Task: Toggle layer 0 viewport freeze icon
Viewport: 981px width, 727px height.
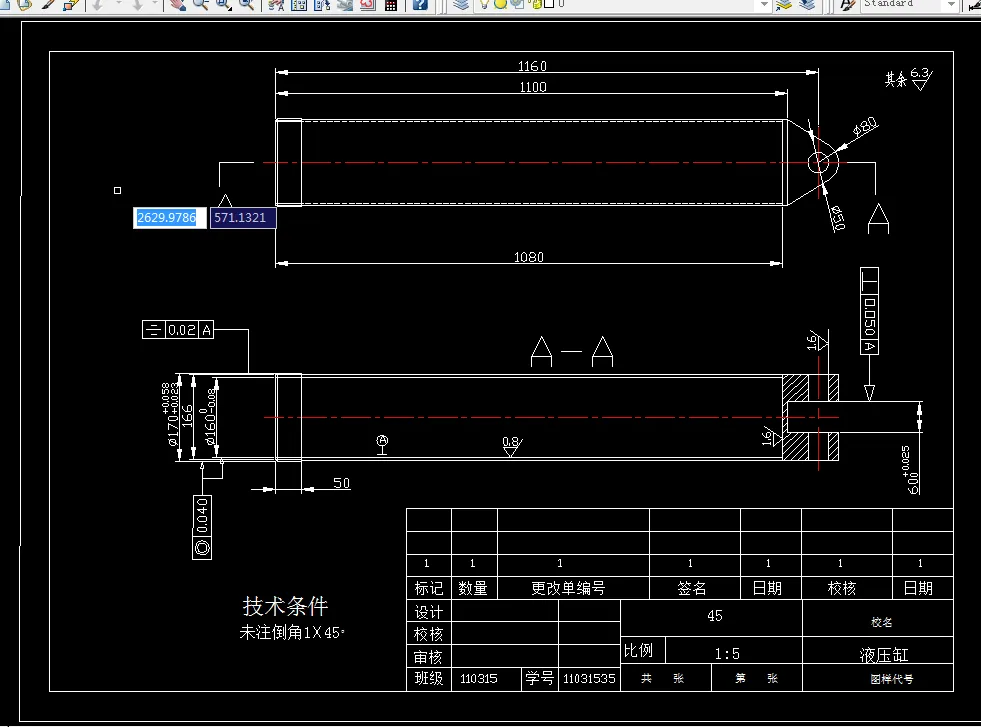Action: [x=517, y=4]
